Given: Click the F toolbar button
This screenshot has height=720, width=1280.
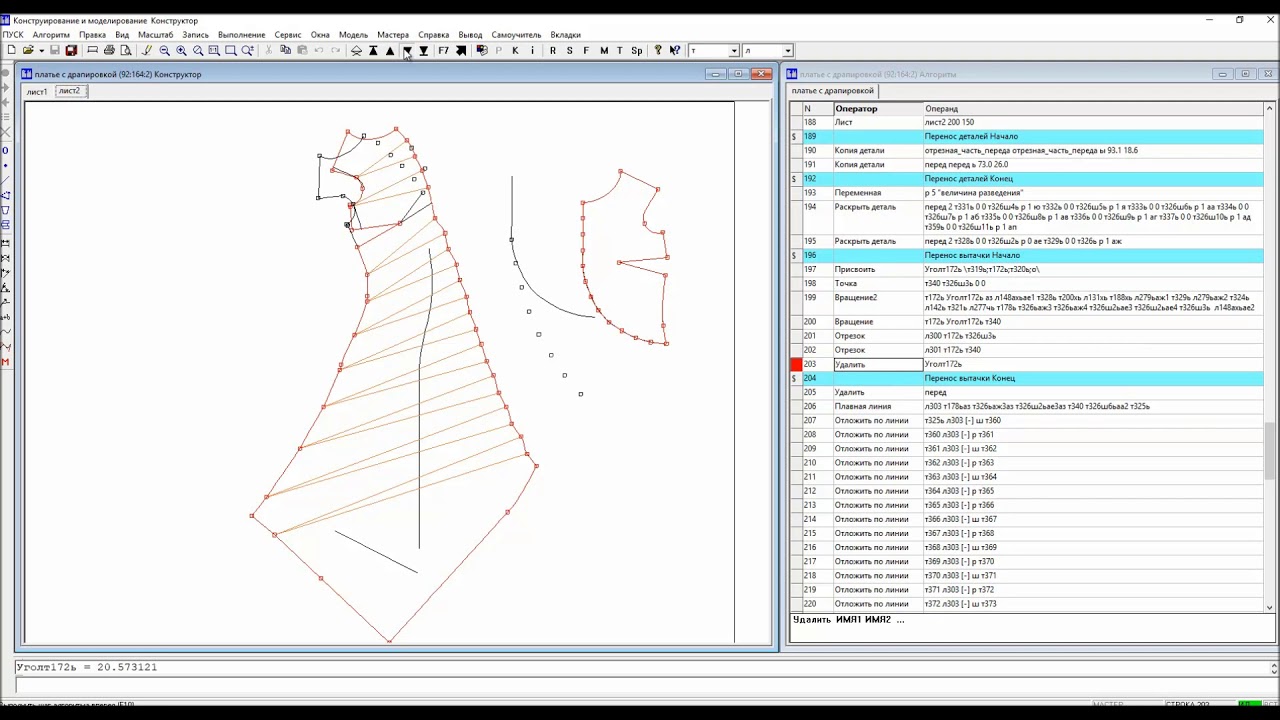Looking at the screenshot, I should (x=586, y=50).
